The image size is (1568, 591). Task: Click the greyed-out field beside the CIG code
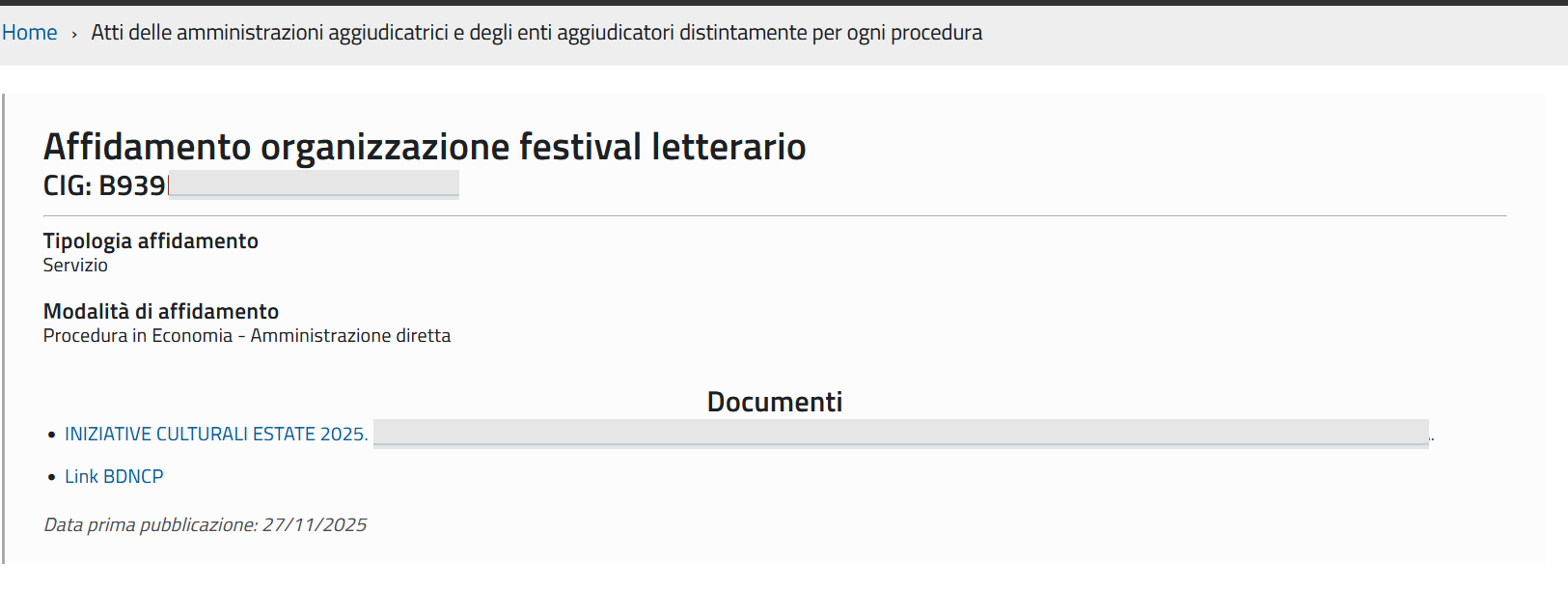click(314, 184)
